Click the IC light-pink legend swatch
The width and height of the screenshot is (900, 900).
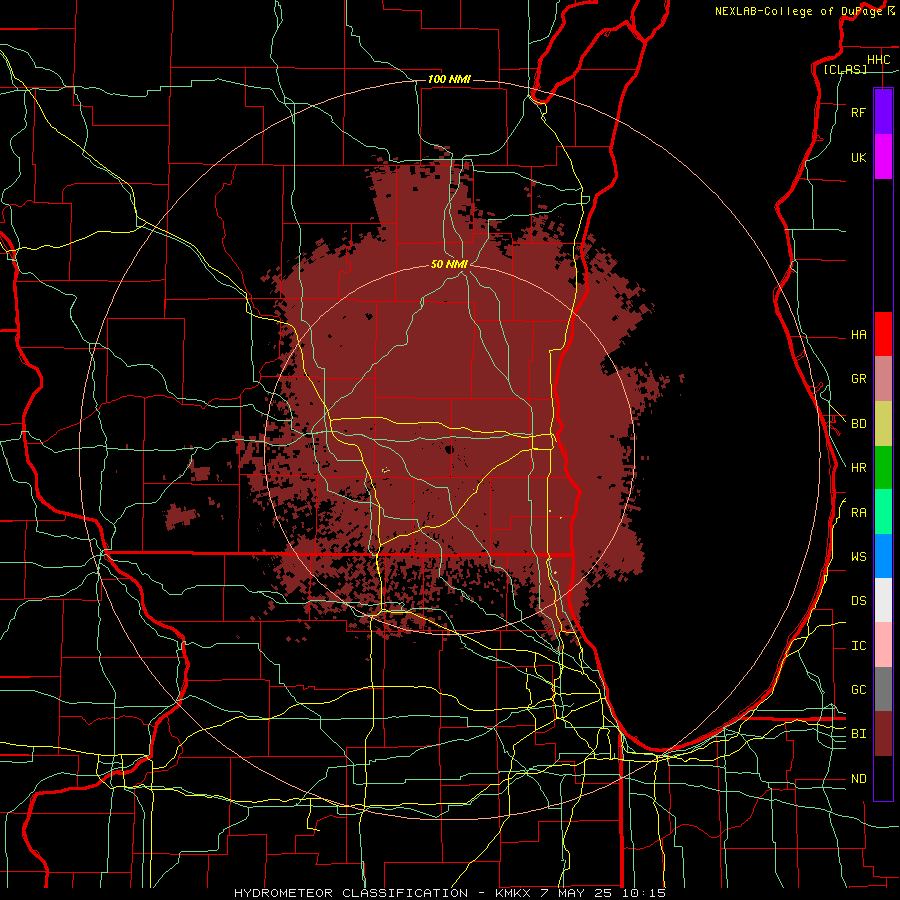pos(883,645)
